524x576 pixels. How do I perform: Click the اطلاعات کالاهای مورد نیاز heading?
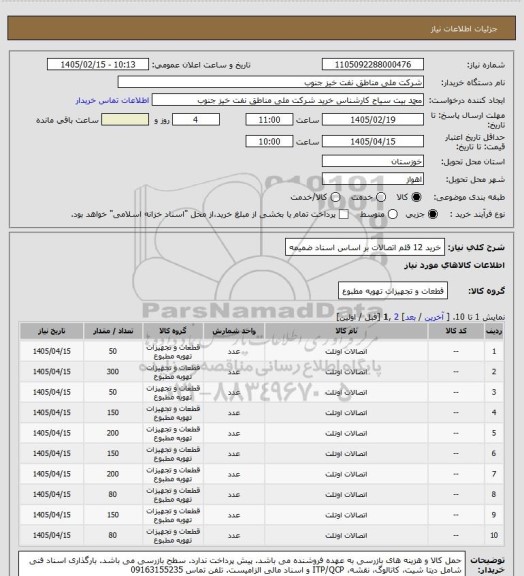[454, 265]
